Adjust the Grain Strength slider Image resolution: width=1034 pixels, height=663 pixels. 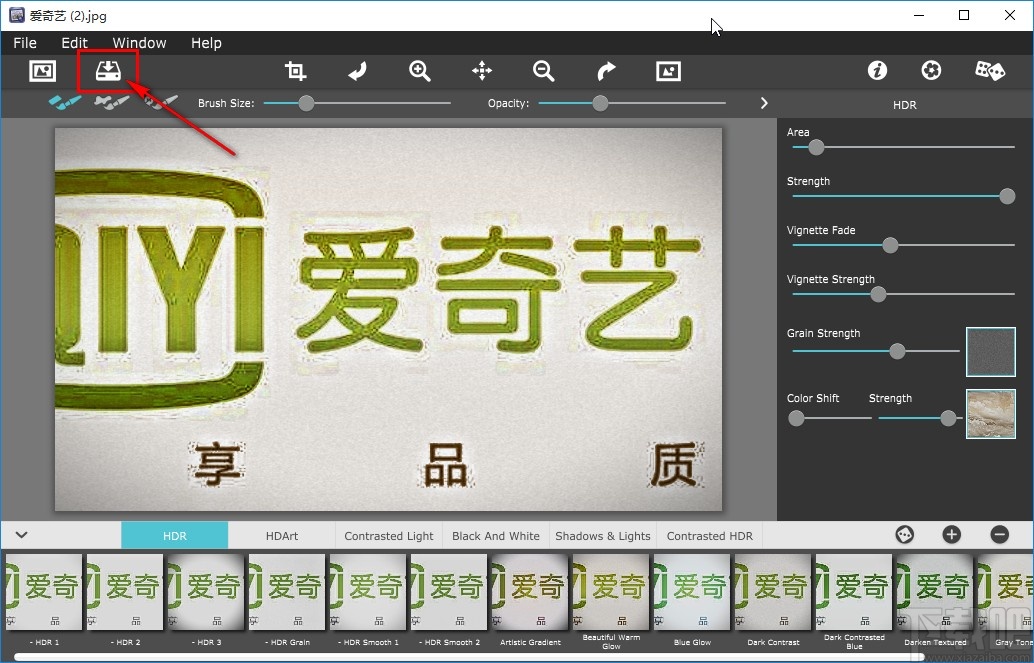pyautogui.click(x=897, y=351)
